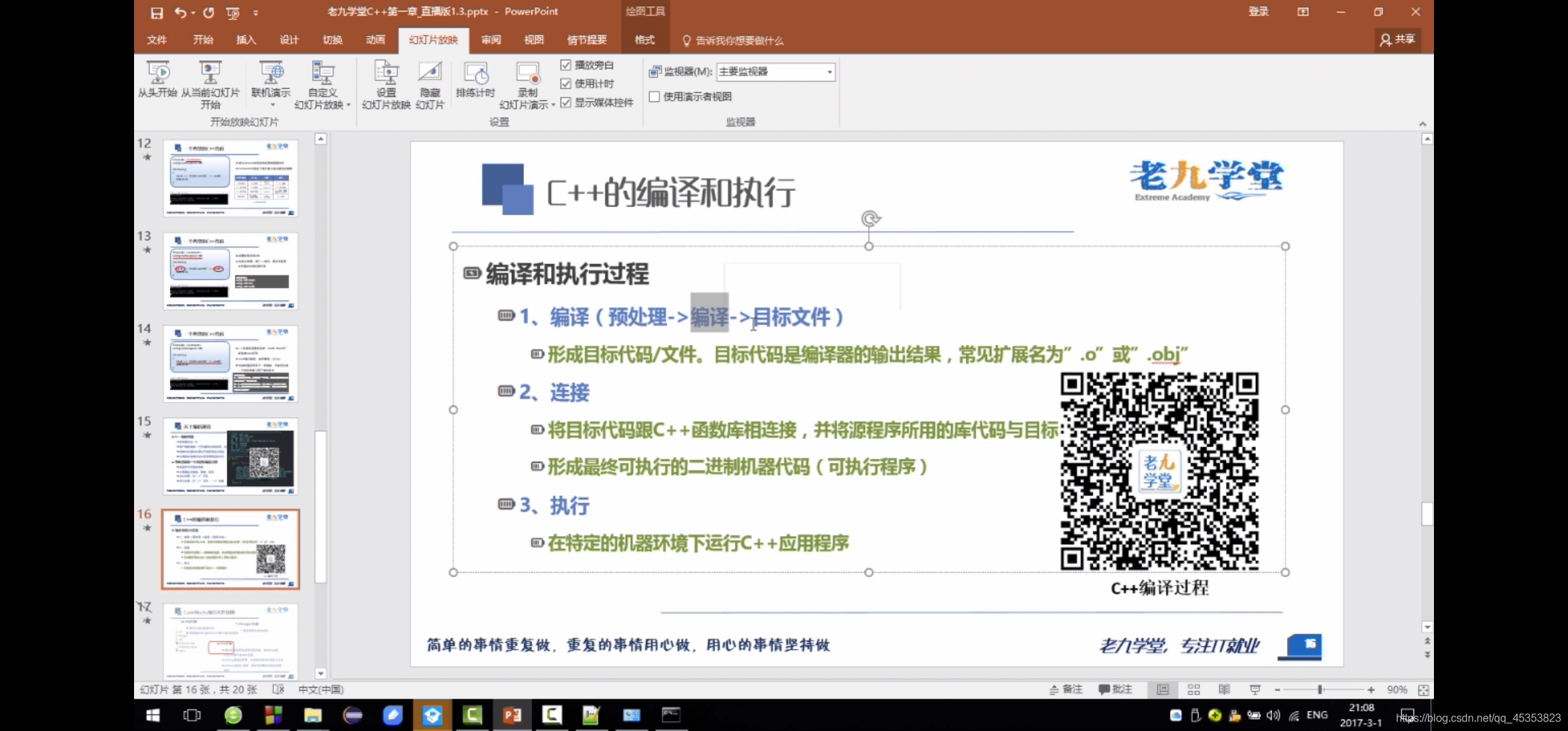The width and height of the screenshot is (1568, 731).
Task: Click Ribbon Display Options icon in title bar
Action: [1303, 12]
